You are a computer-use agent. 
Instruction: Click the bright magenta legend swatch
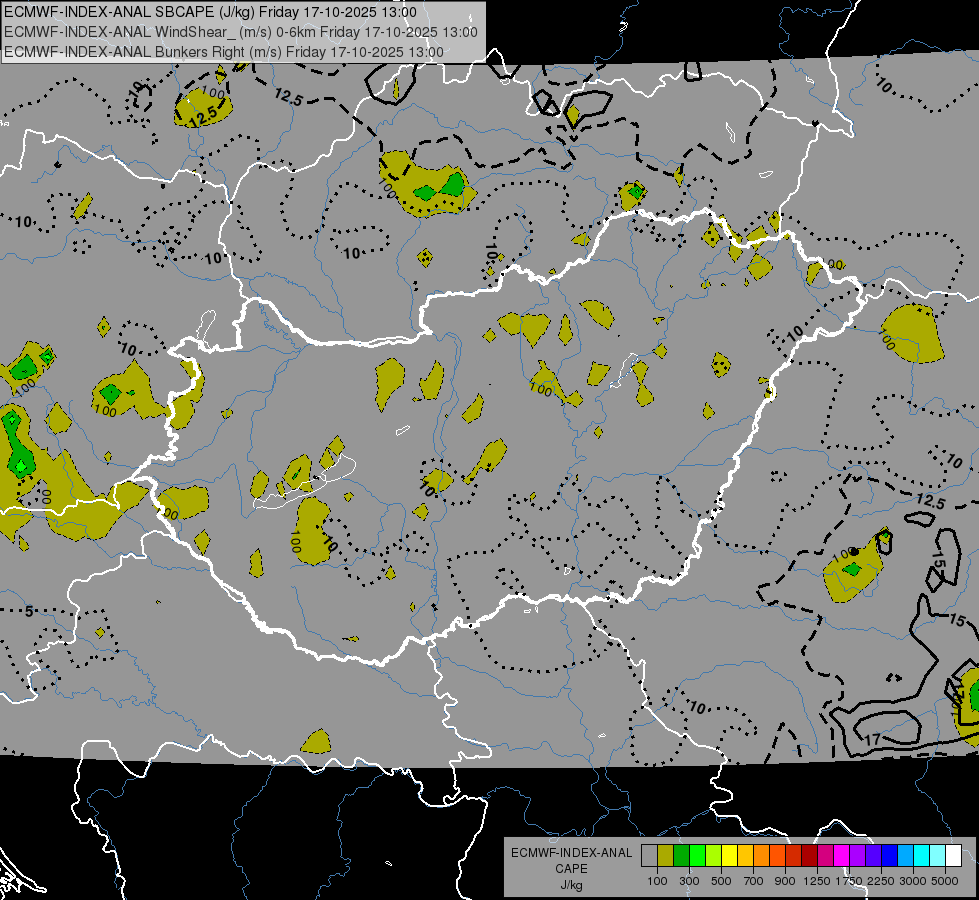[842, 856]
